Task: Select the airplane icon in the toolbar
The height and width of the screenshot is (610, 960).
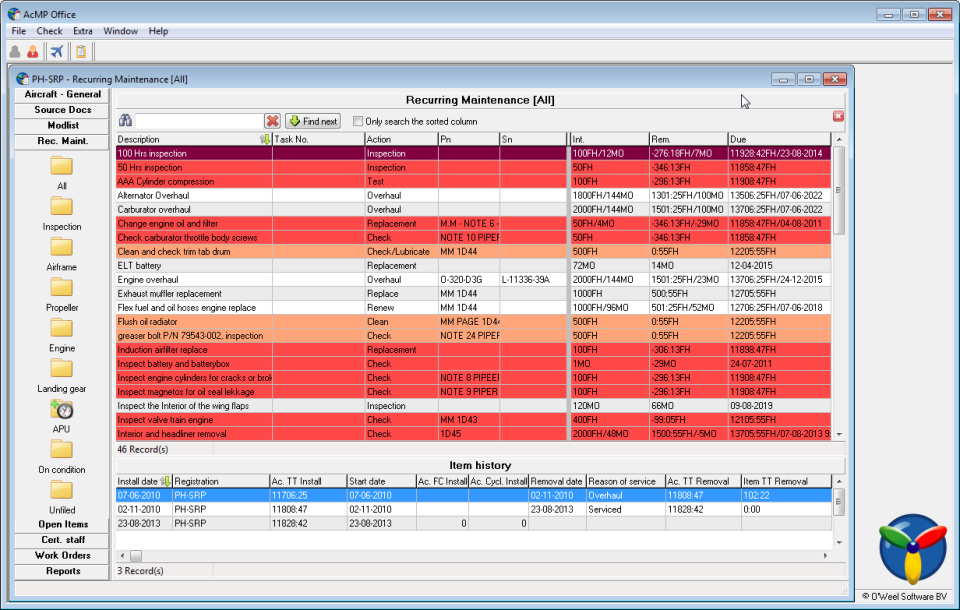Action: [57, 51]
